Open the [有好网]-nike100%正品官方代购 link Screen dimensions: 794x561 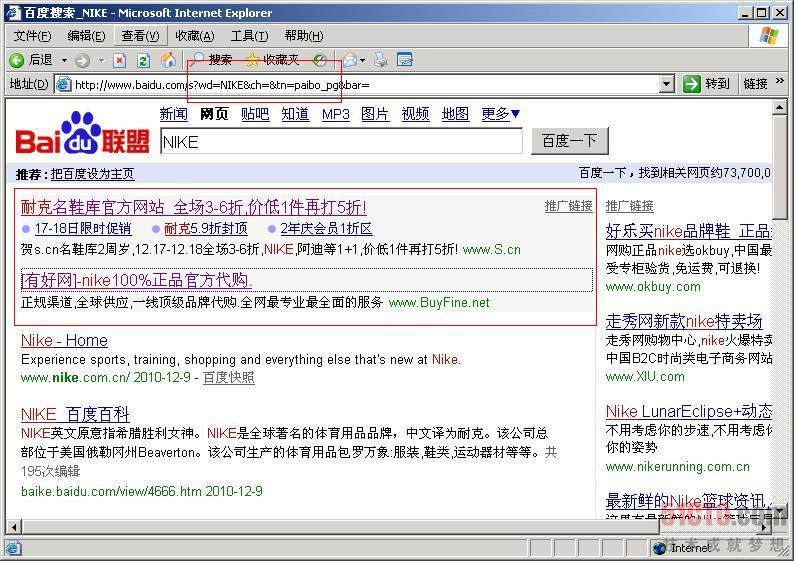[x=137, y=280]
